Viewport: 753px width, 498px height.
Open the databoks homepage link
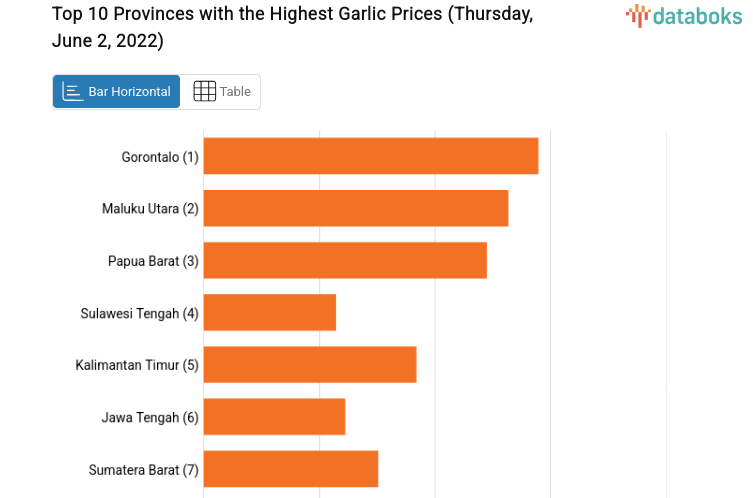coord(684,15)
